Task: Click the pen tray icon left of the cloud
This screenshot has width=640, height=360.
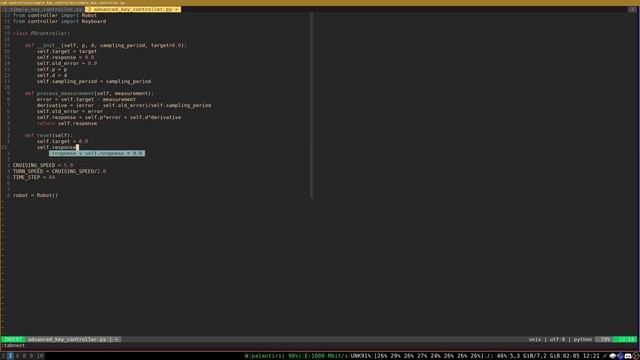Action: click(x=604, y=356)
